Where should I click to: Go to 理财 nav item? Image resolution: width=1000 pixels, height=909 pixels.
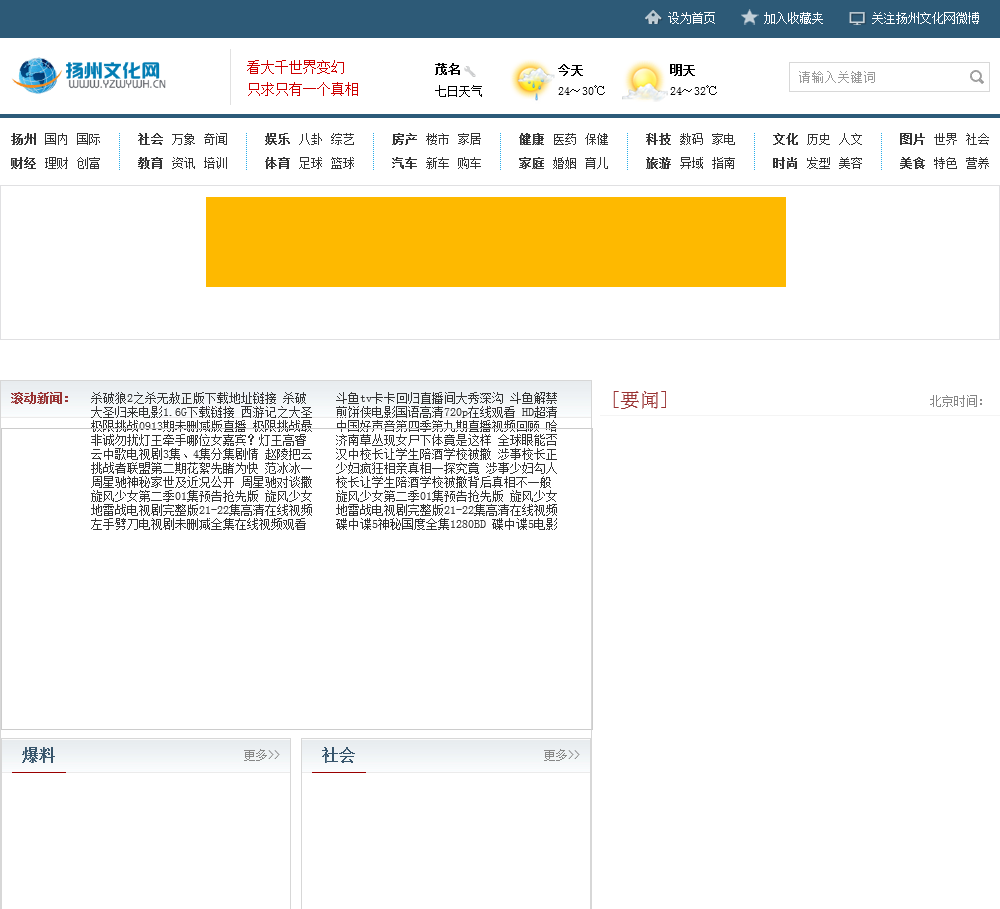click(x=56, y=163)
